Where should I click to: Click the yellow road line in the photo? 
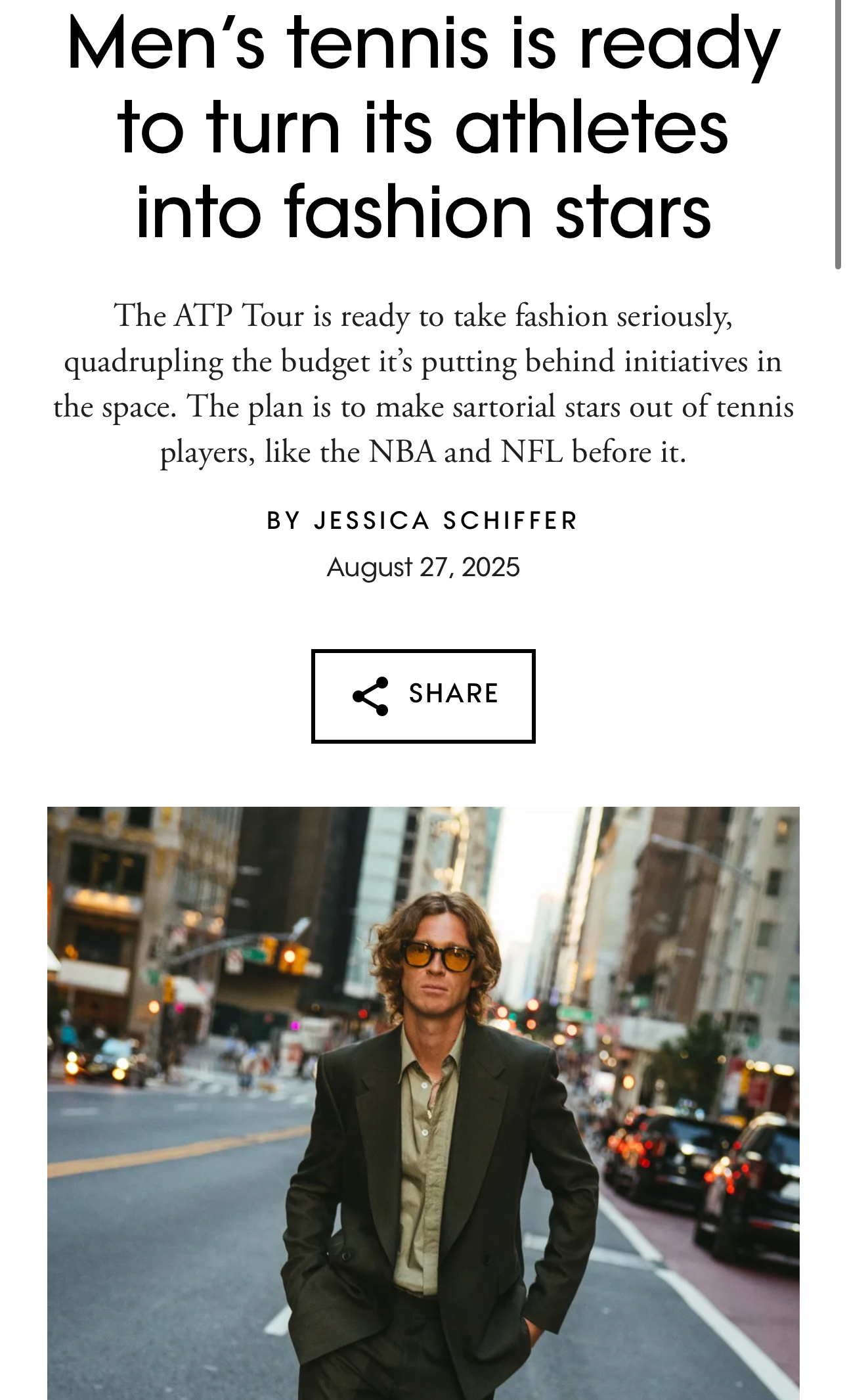tap(177, 1151)
